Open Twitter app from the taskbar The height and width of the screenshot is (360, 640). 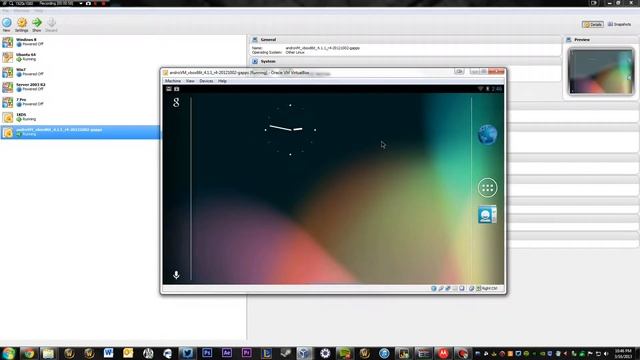[x=187, y=353]
